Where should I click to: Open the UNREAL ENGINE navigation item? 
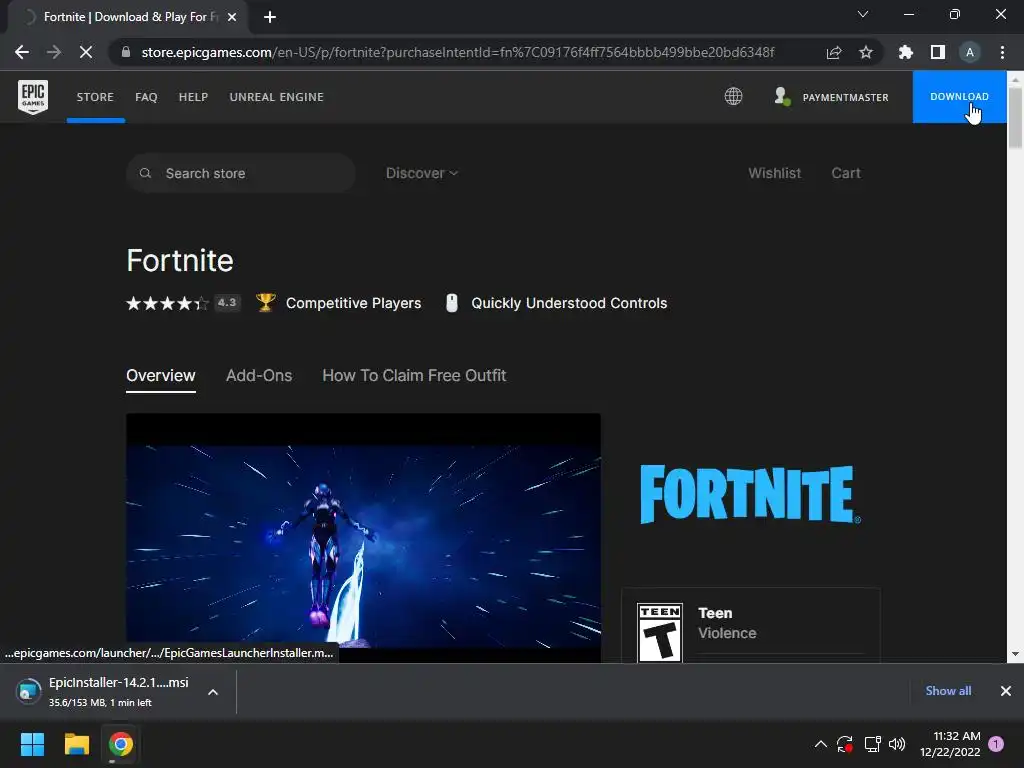pos(277,97)
